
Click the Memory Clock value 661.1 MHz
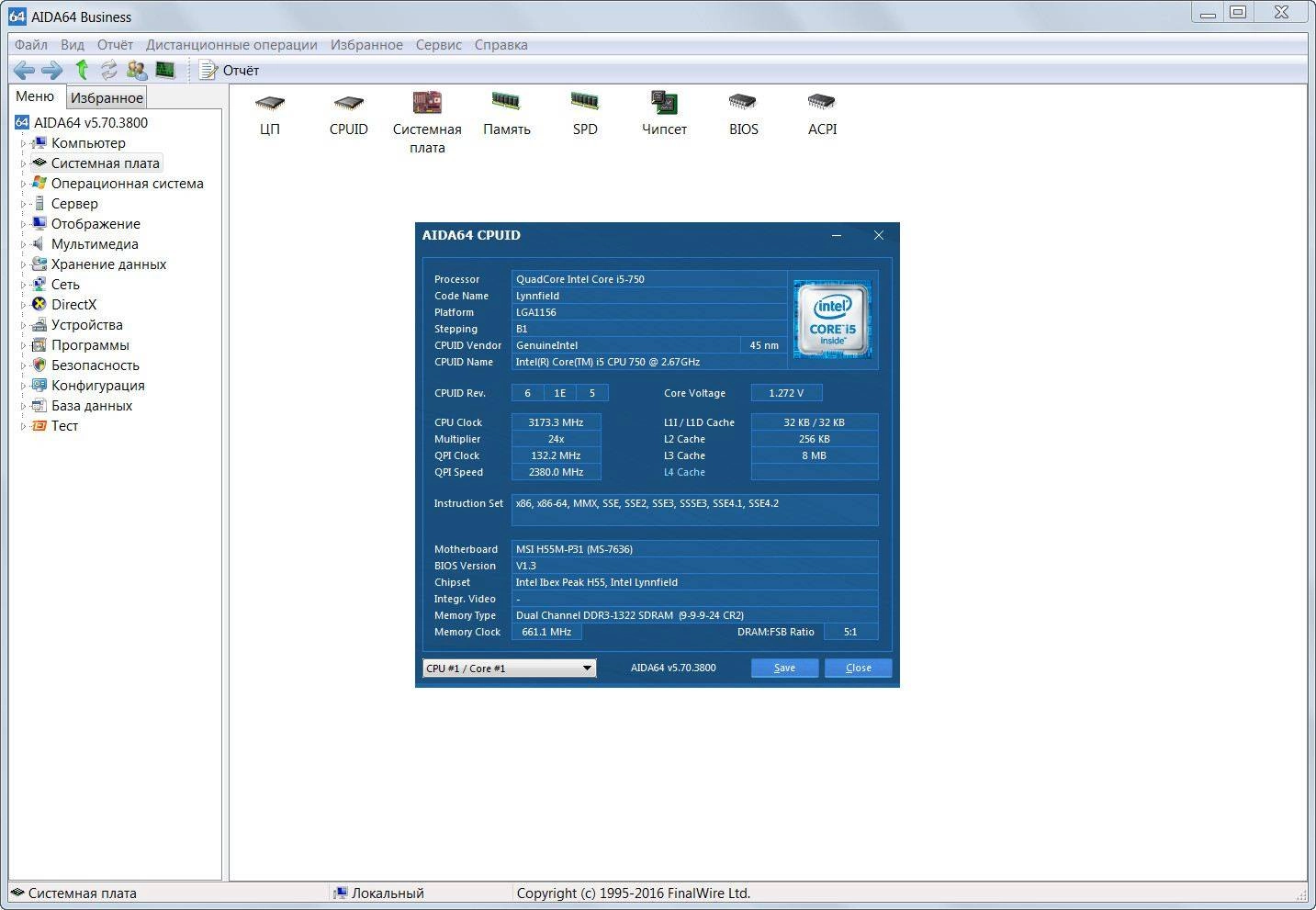[546, 632]
